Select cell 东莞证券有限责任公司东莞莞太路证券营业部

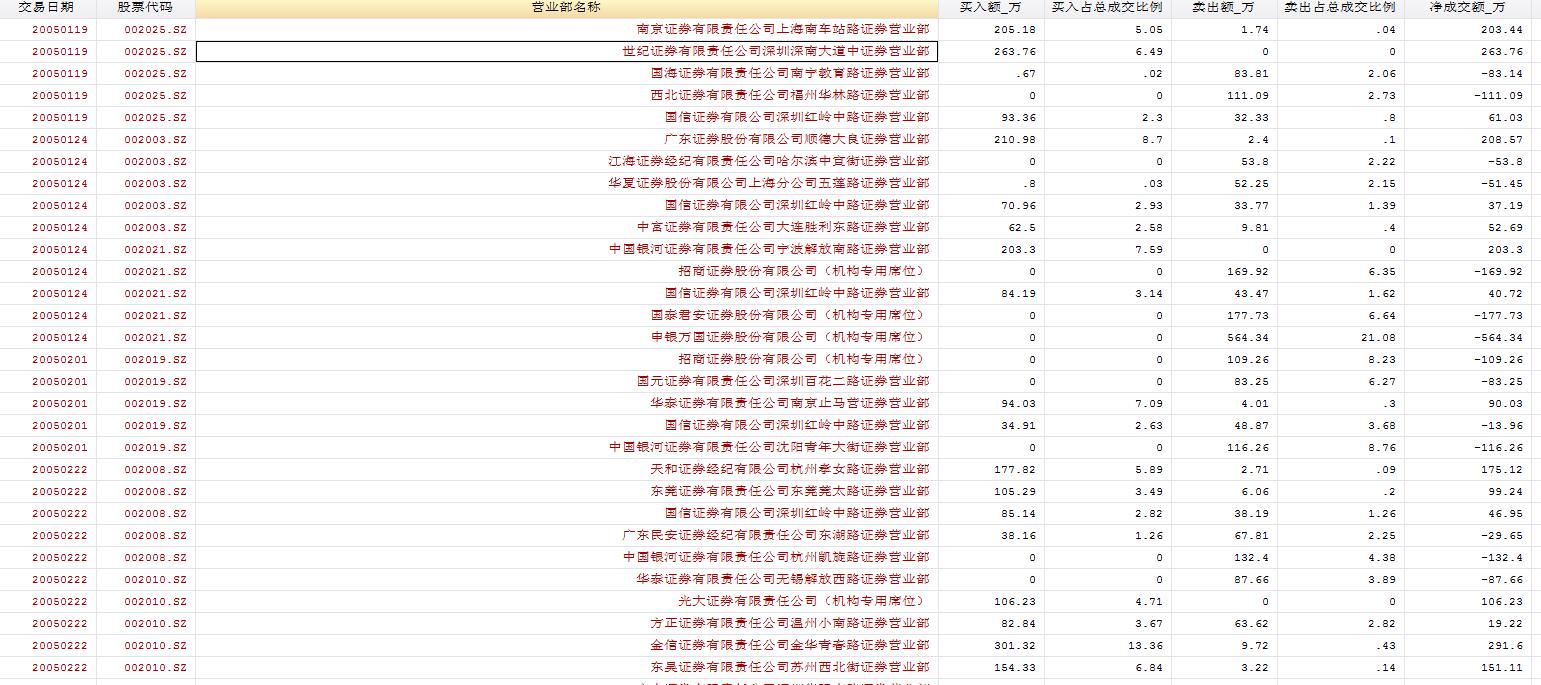[567, 491]
